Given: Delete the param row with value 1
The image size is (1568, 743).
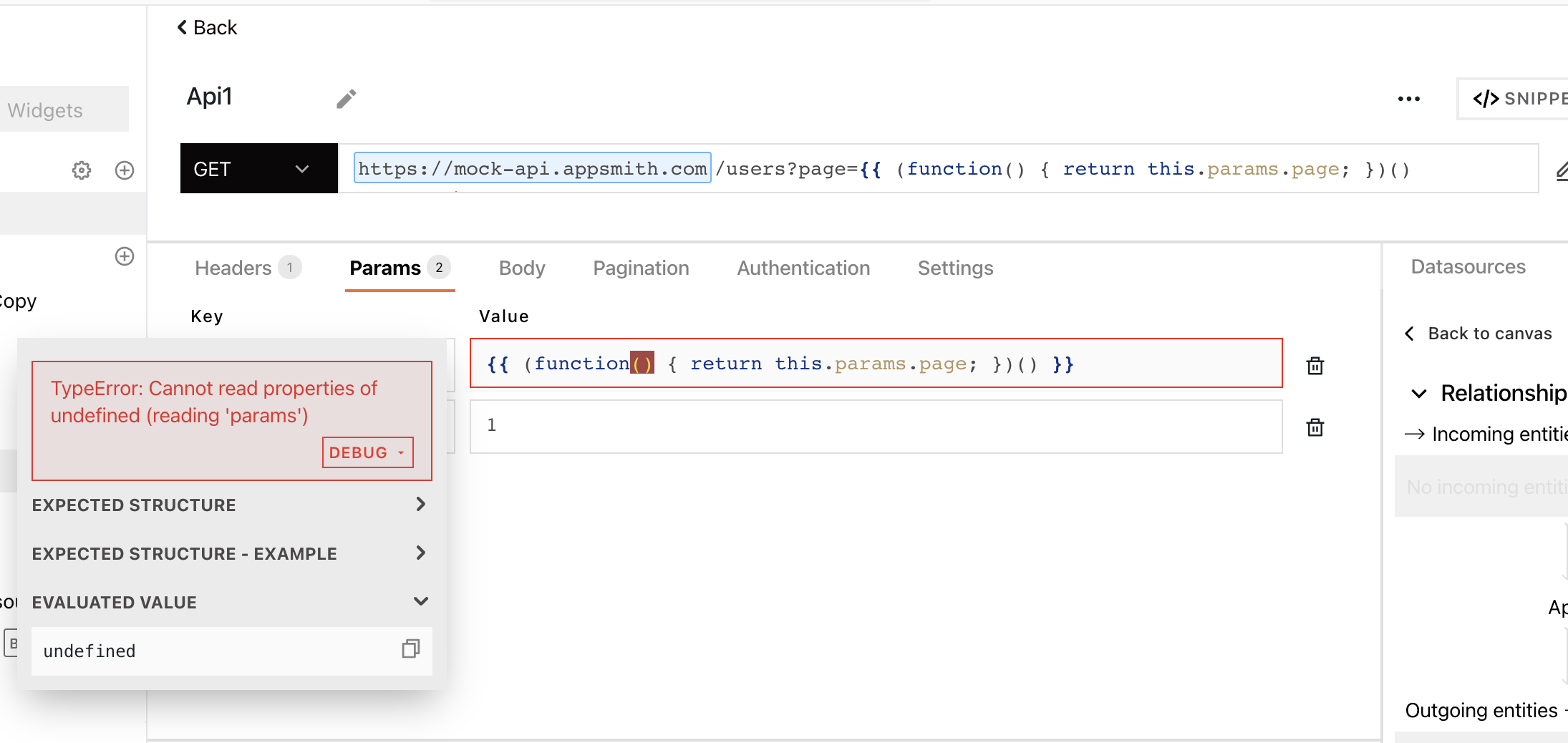Looking at the screenshot, I should (x=1315, y=427).
